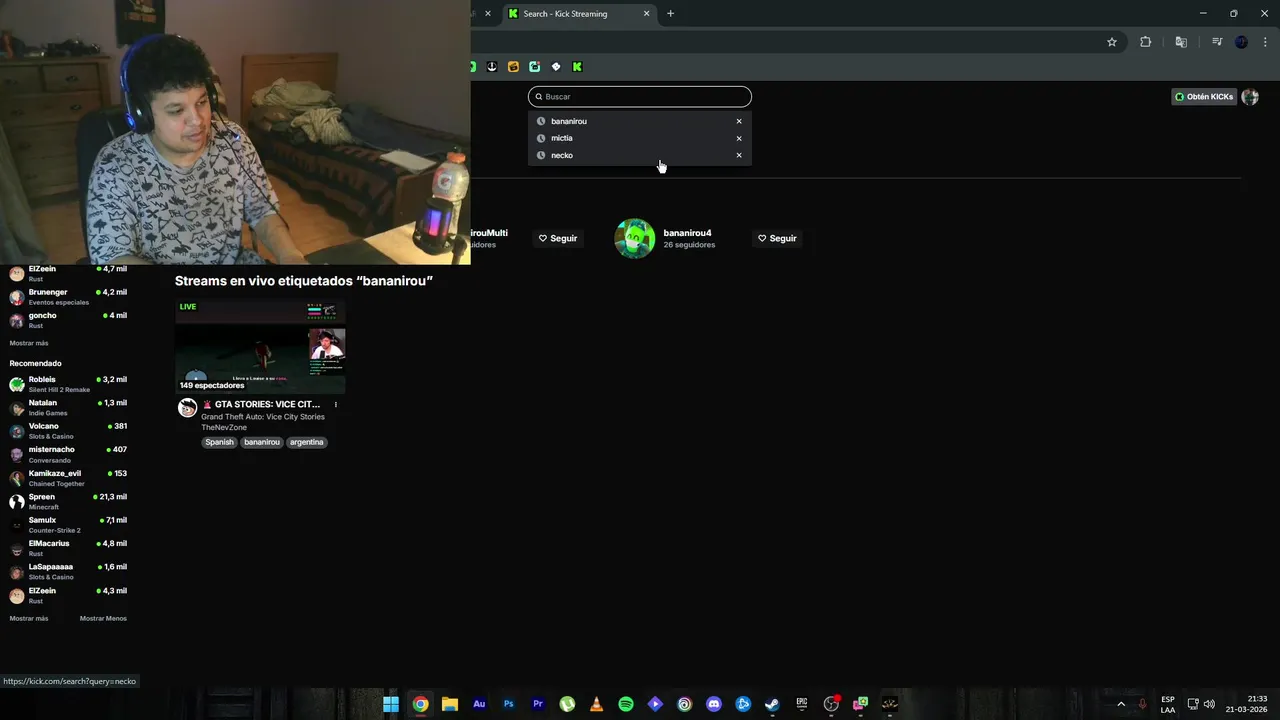Viewport: 1280px width, 720px height.
Task: Open the LaSapaaaaa channel in sidebar
Action: click(68, 572)
